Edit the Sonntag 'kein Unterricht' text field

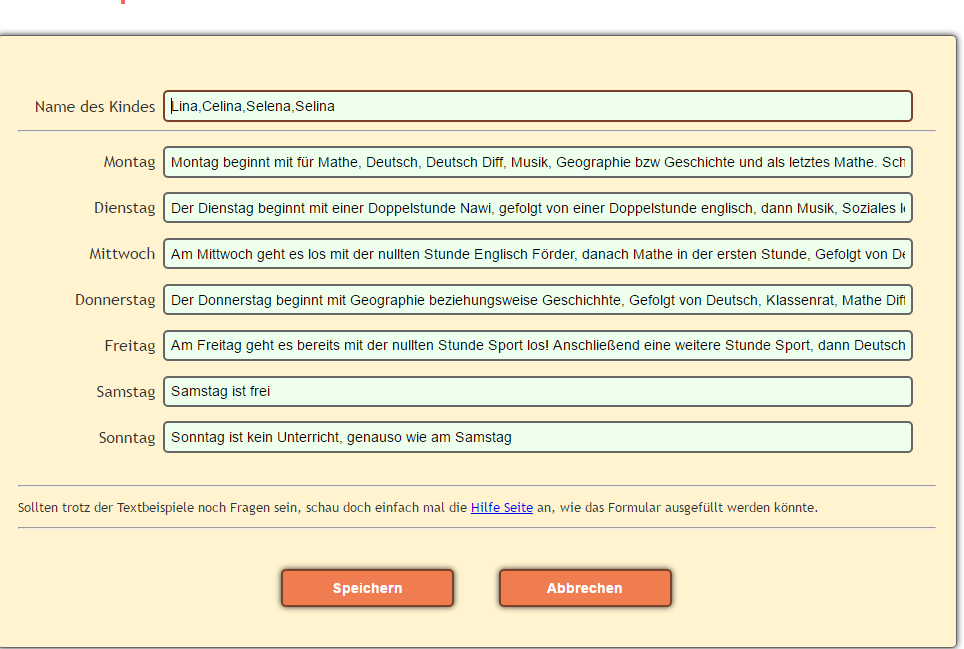537,437
